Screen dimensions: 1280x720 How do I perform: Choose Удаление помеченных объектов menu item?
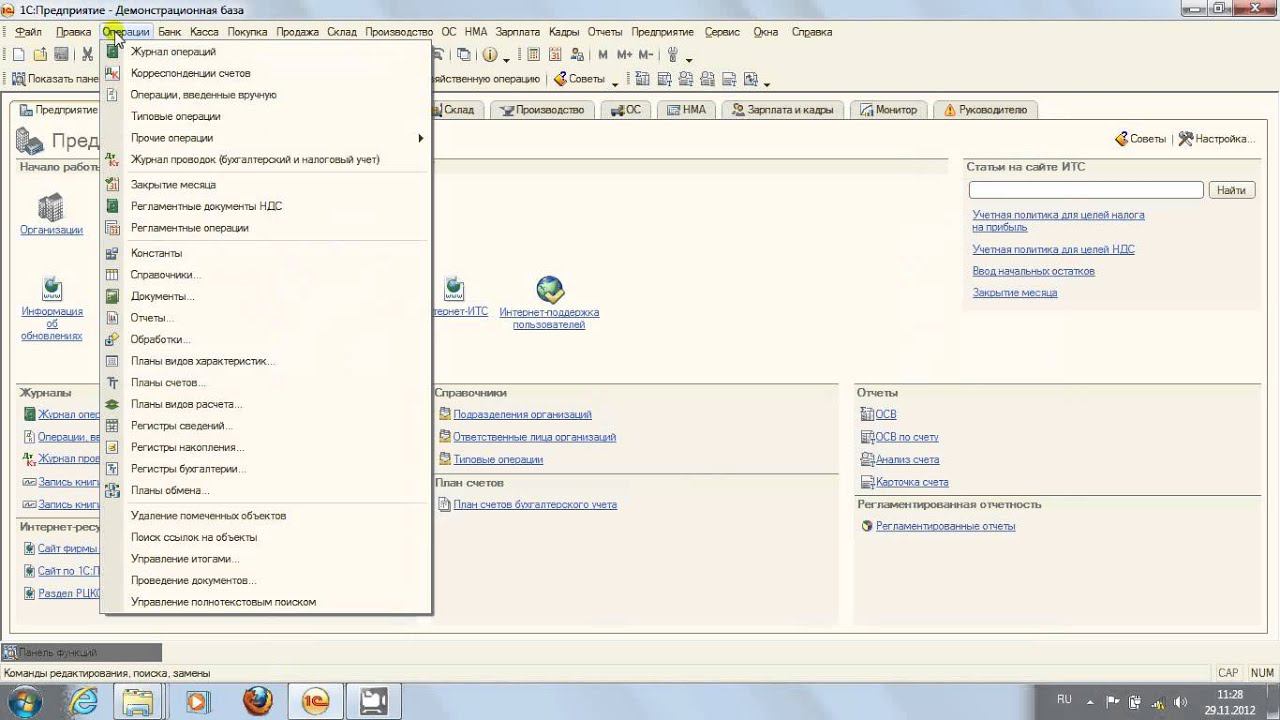click(266, 516)
